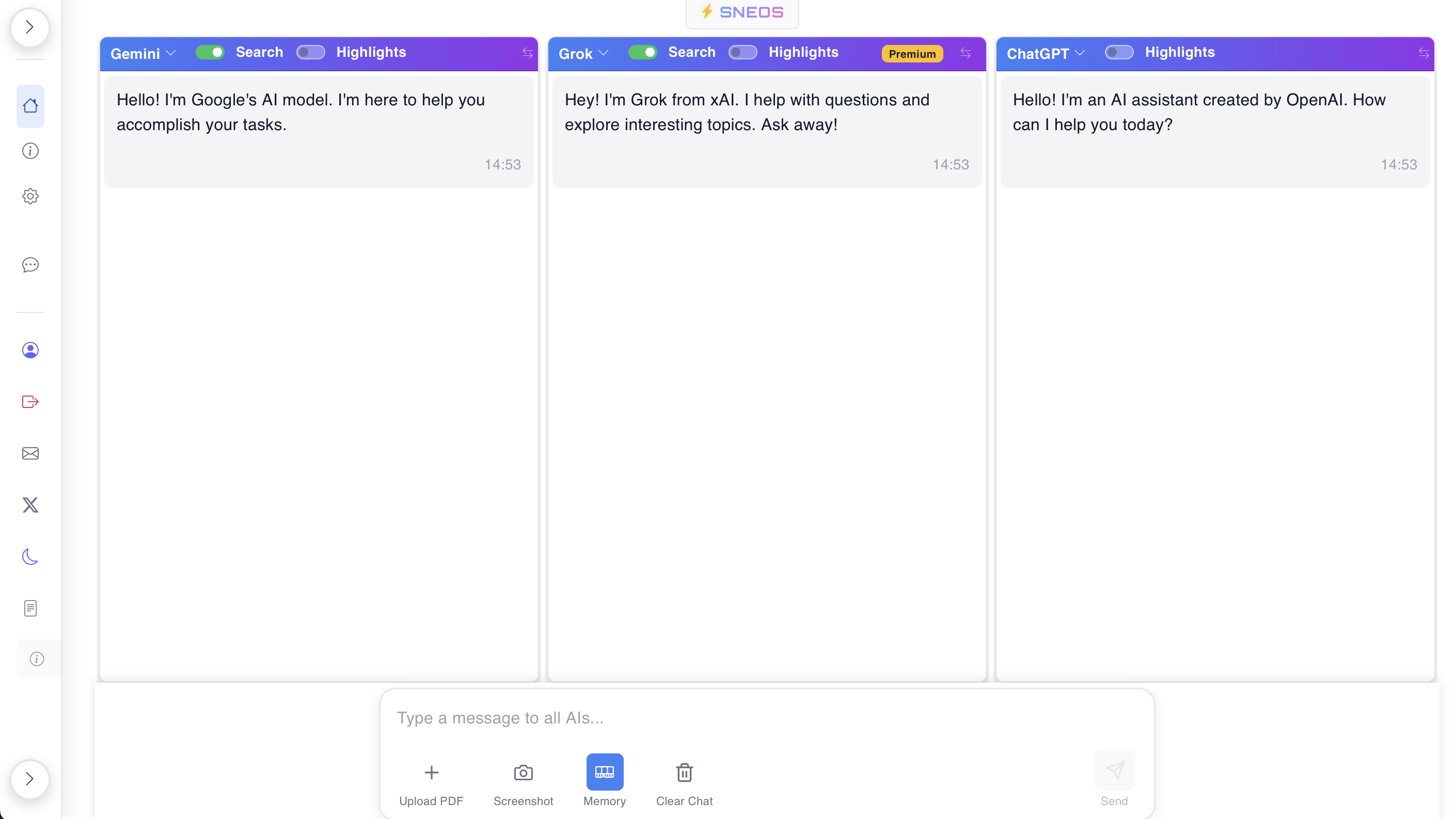This screenshot has height=819, width=1456.
Task: Visit SNEOS on X via the X icon
Action: click(x=30, y=505)
